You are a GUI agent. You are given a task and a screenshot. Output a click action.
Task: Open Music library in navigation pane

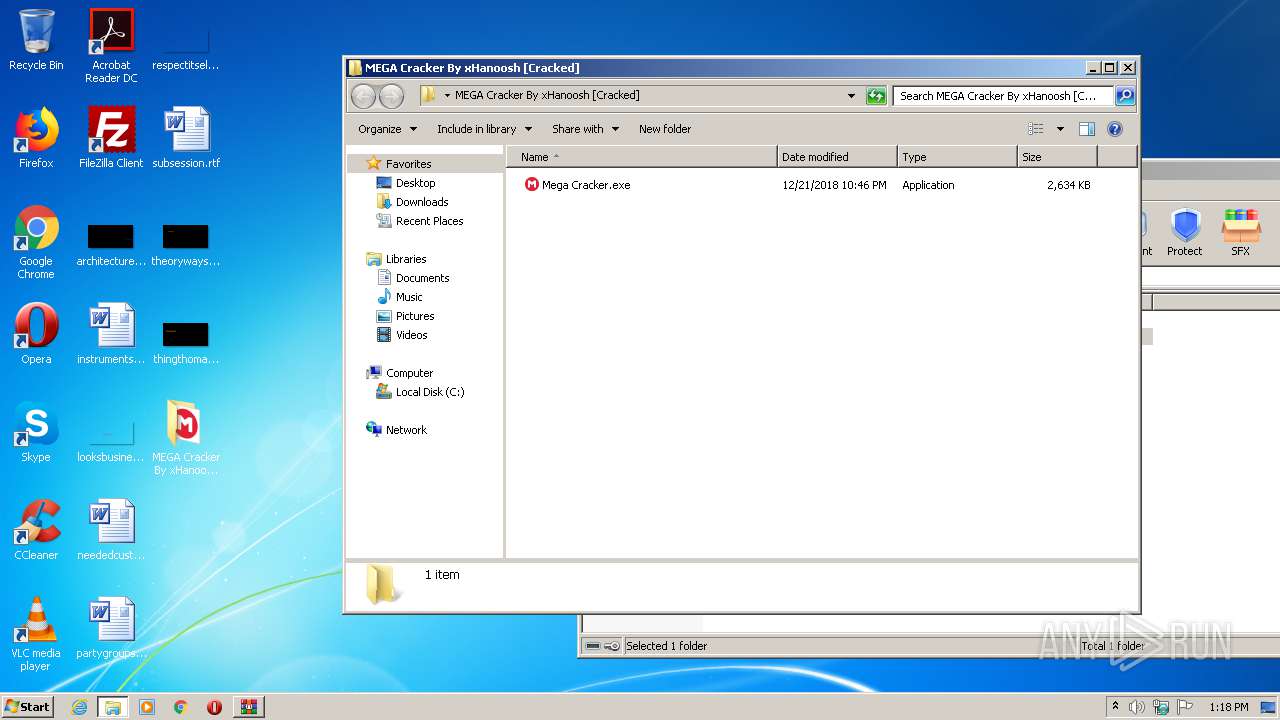(409, 297)
